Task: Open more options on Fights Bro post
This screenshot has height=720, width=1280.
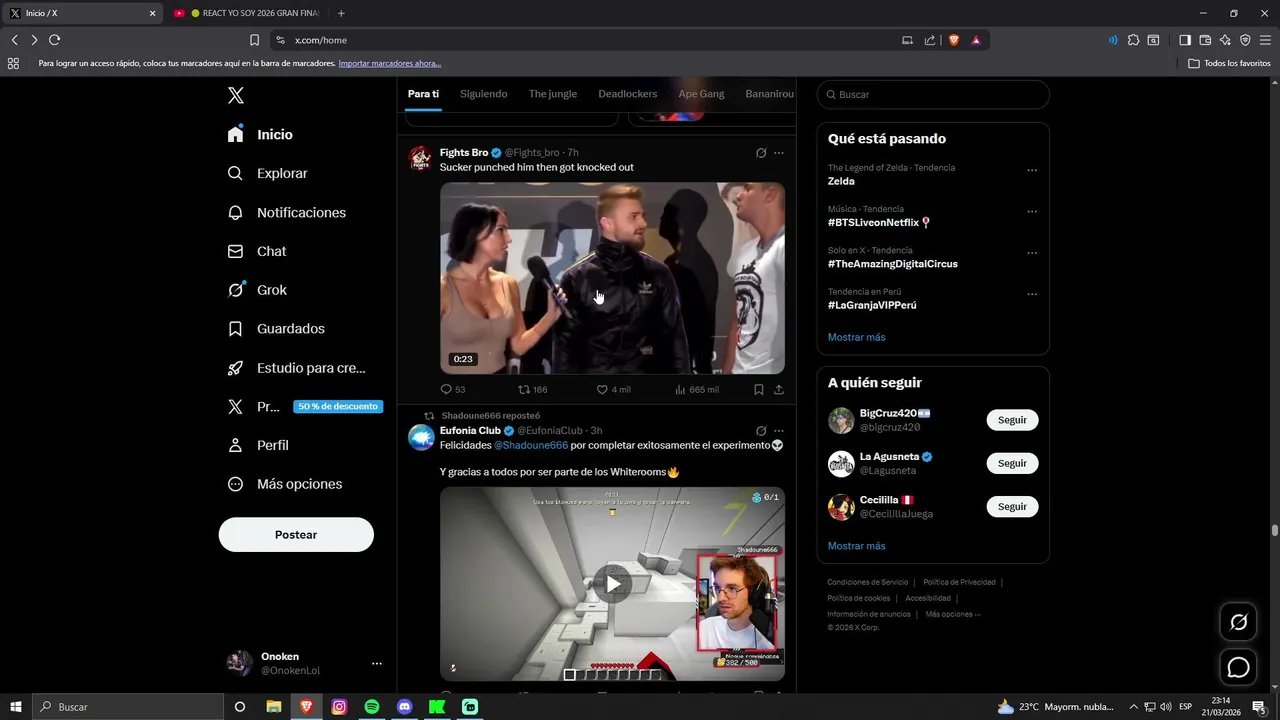Action: click(779, 153)
